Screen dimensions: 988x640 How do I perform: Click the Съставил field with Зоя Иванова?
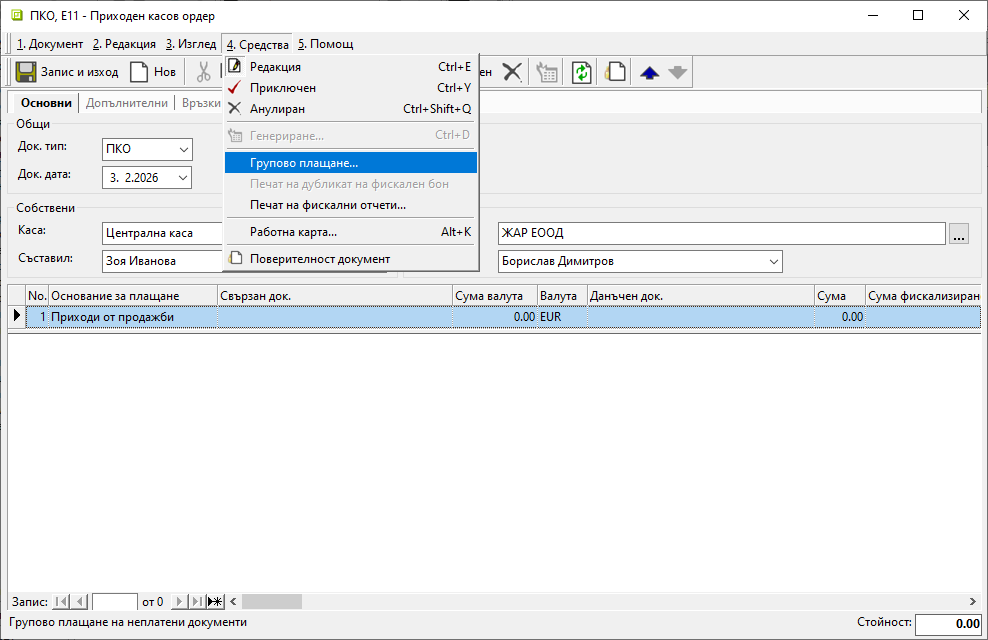tap(160, 261)
